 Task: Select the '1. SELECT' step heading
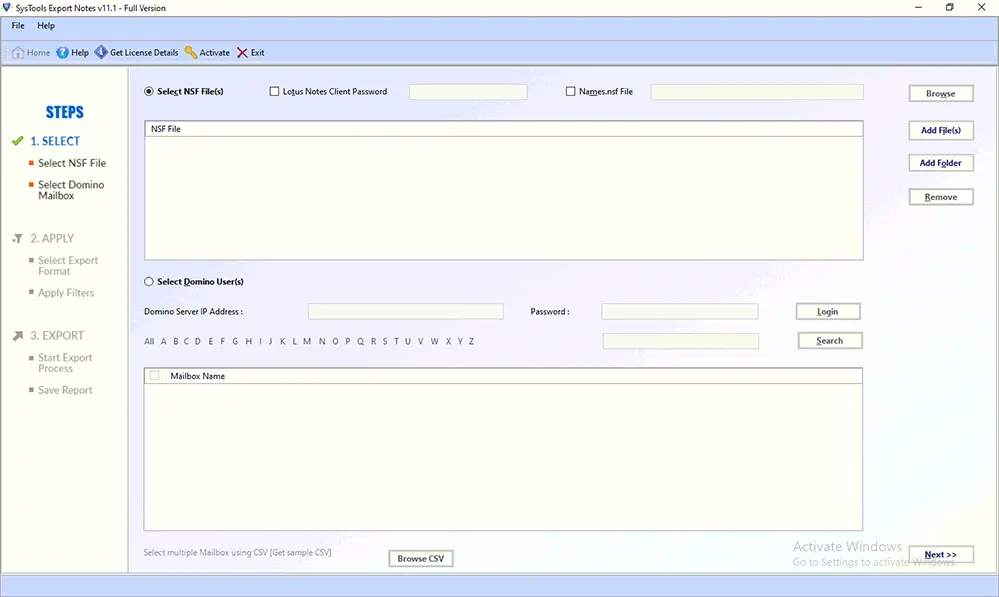pyautogui.click(x=55, y=141)
